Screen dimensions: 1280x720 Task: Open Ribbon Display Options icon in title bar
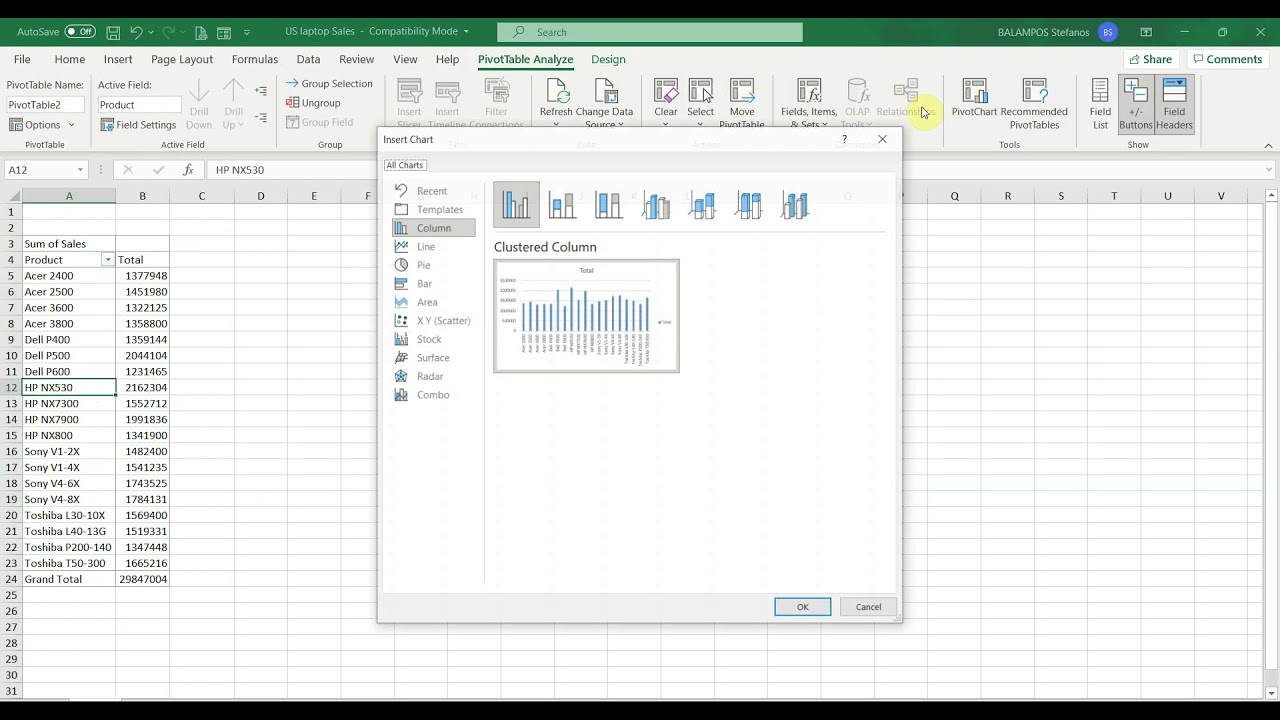coord(1146,32)
